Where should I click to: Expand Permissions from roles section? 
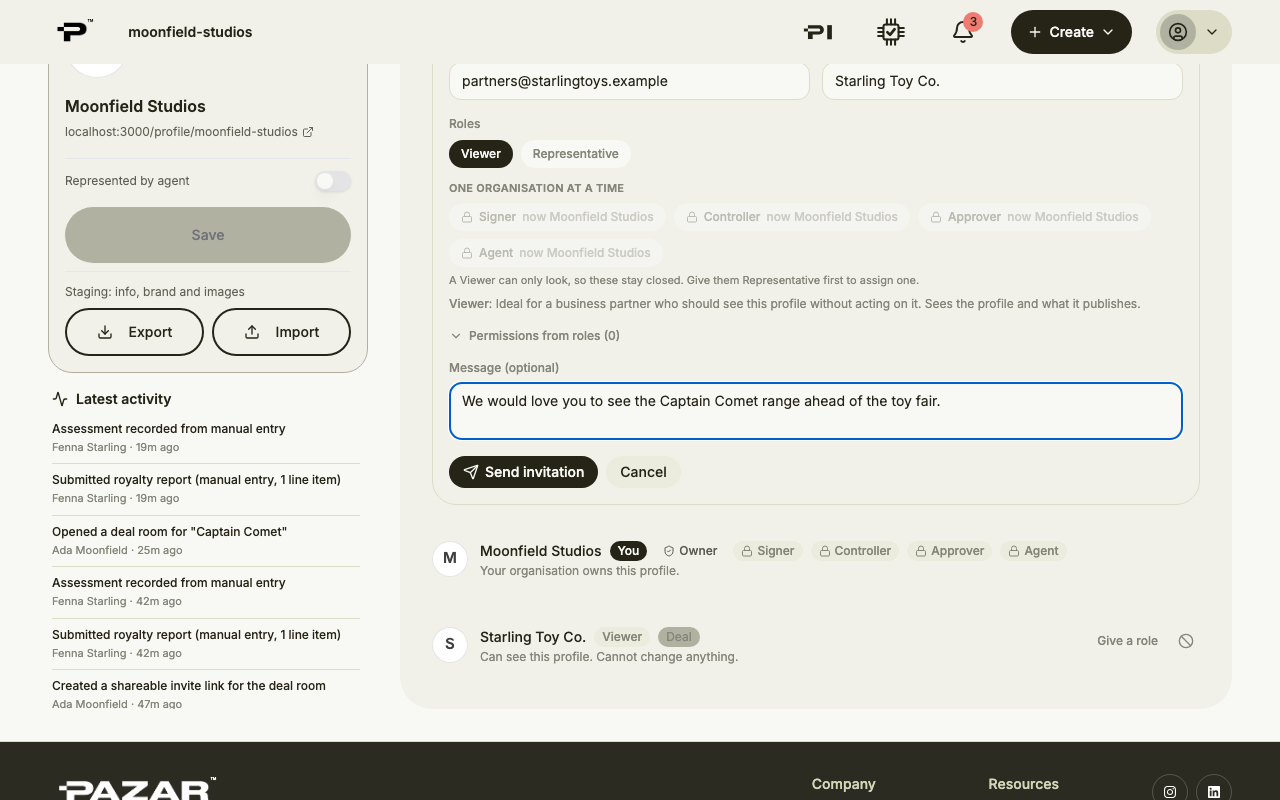click(x=535, y=336)
